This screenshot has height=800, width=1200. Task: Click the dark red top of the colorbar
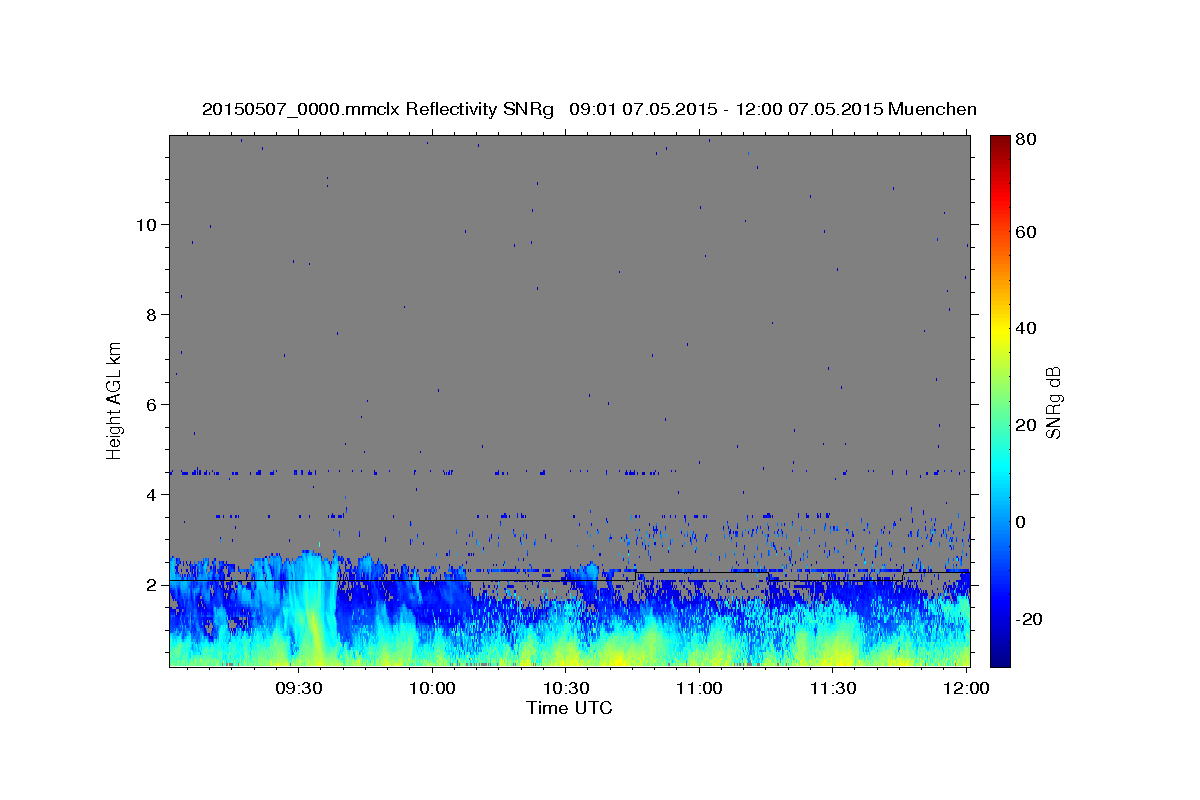[x=1000, y=143]
